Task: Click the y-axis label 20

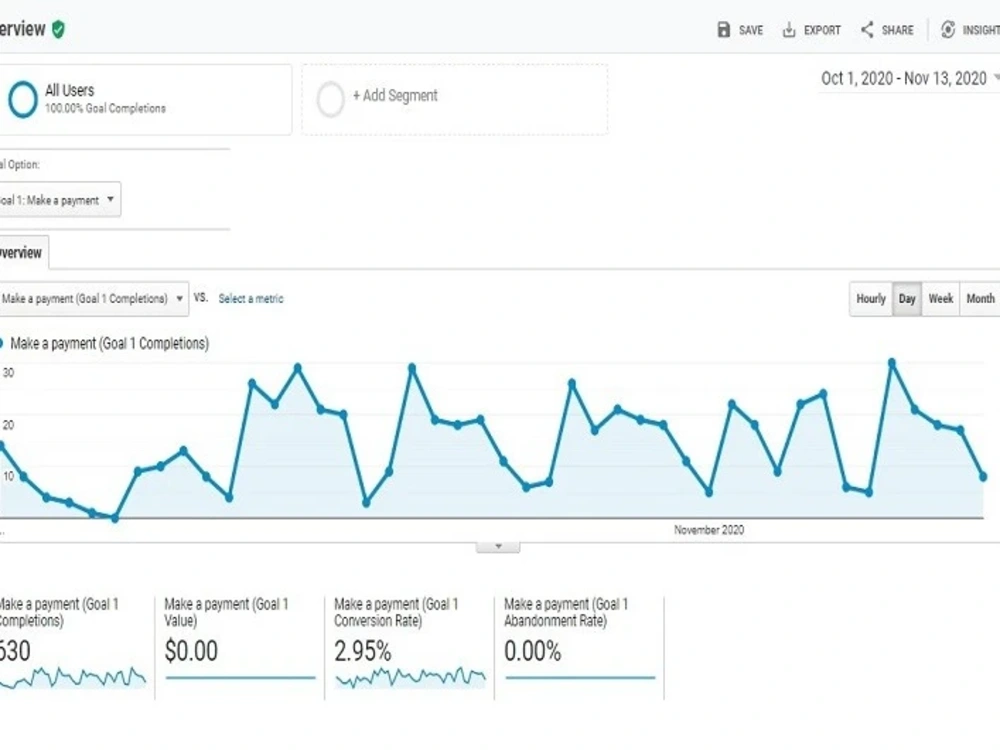Action: (8, 425)
